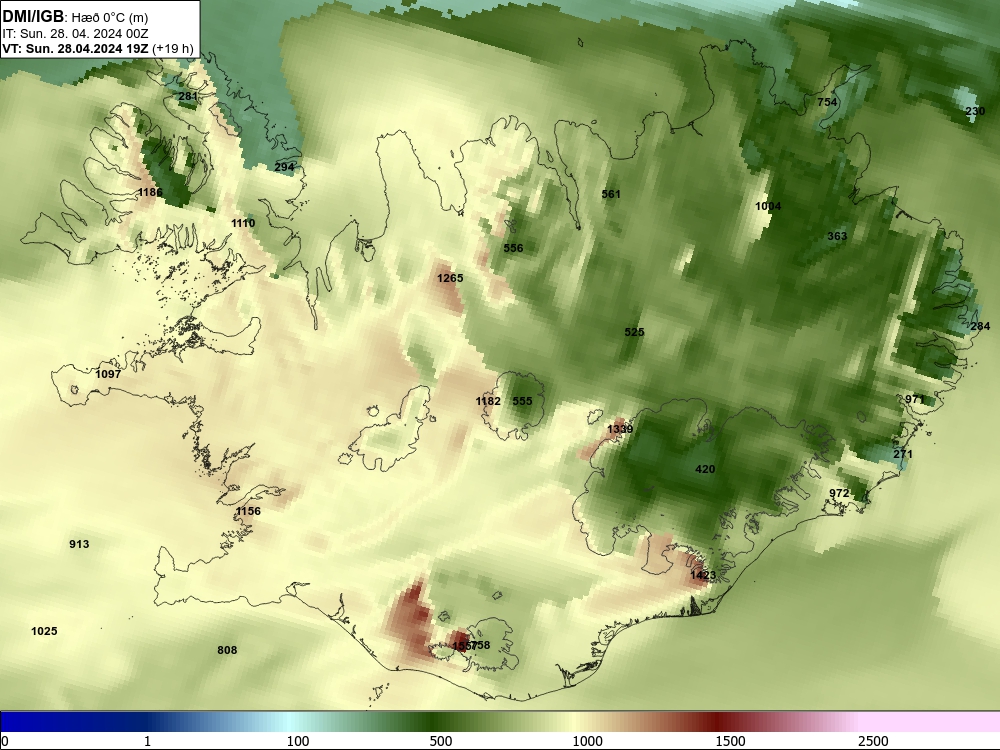The height and width of the screenshot is (750, 1000).
Task: Click the 363 value label
Action: tap(837, 236)
